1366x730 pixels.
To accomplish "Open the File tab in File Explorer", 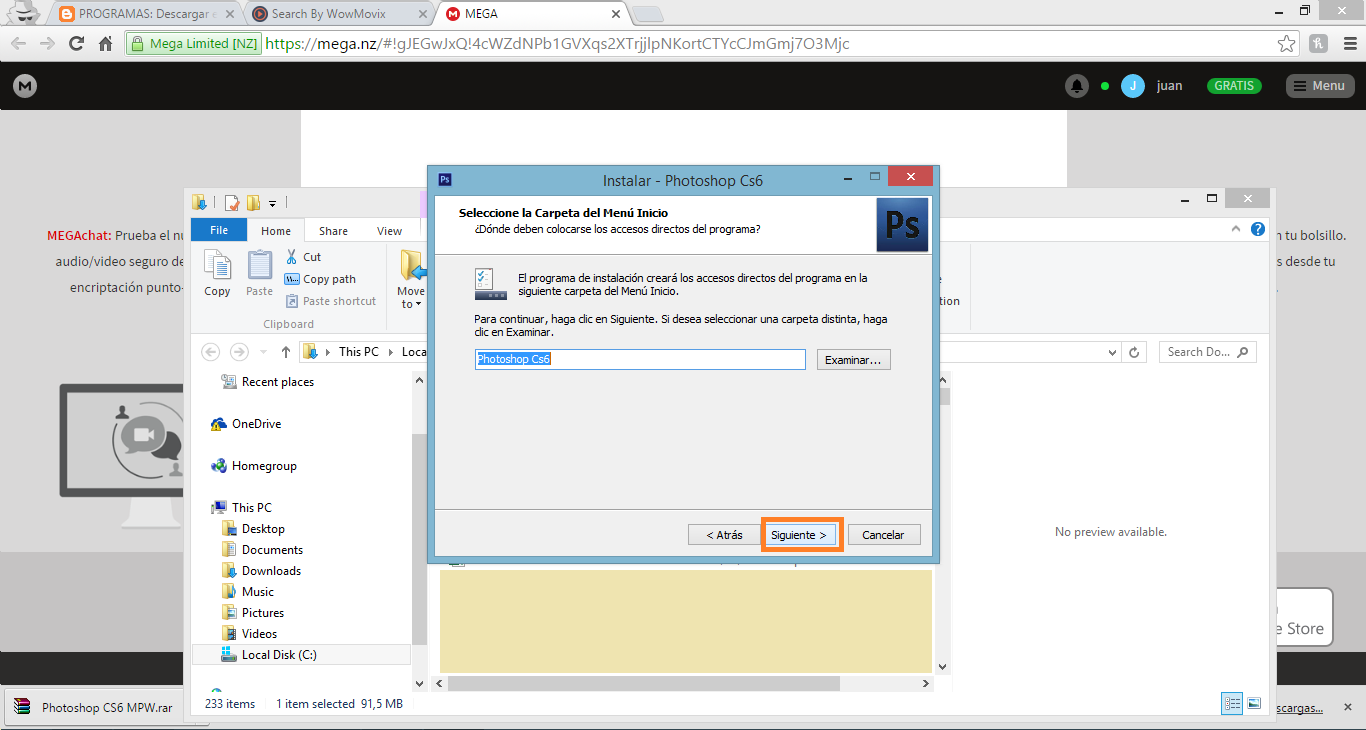I will coord(219,230).
